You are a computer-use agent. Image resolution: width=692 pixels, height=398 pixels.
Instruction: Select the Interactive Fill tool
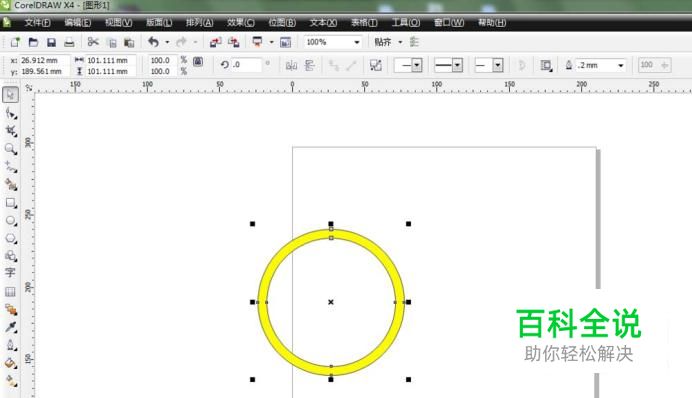(11, 380)
